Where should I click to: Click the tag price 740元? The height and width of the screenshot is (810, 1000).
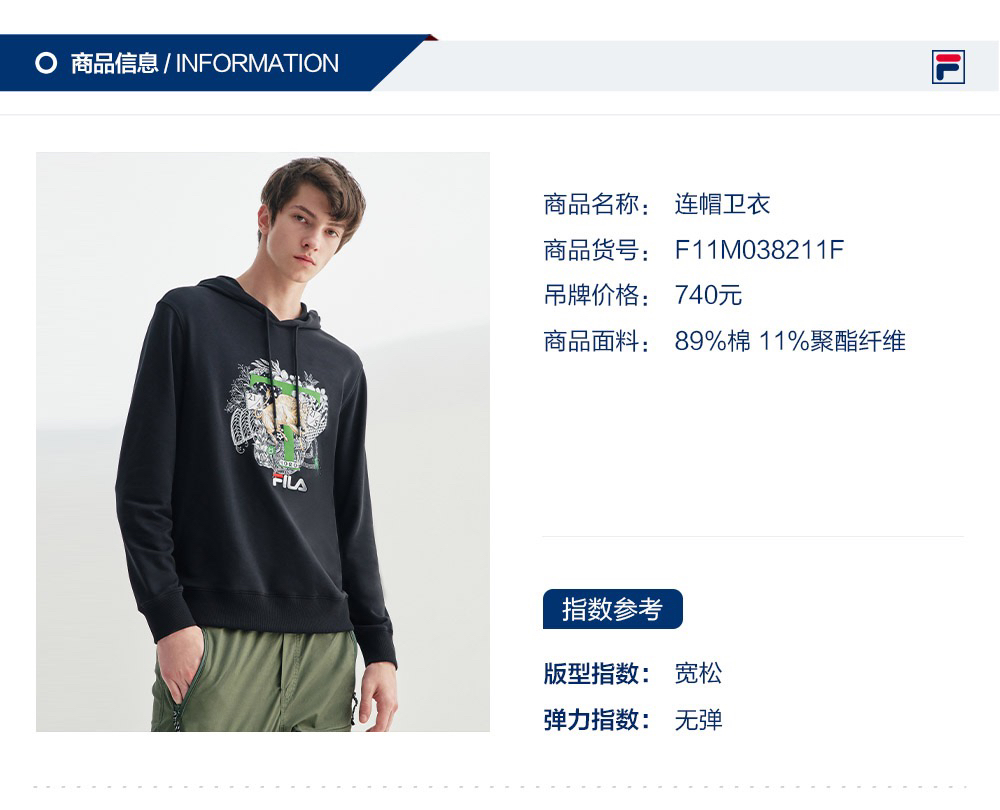[708, 295]
